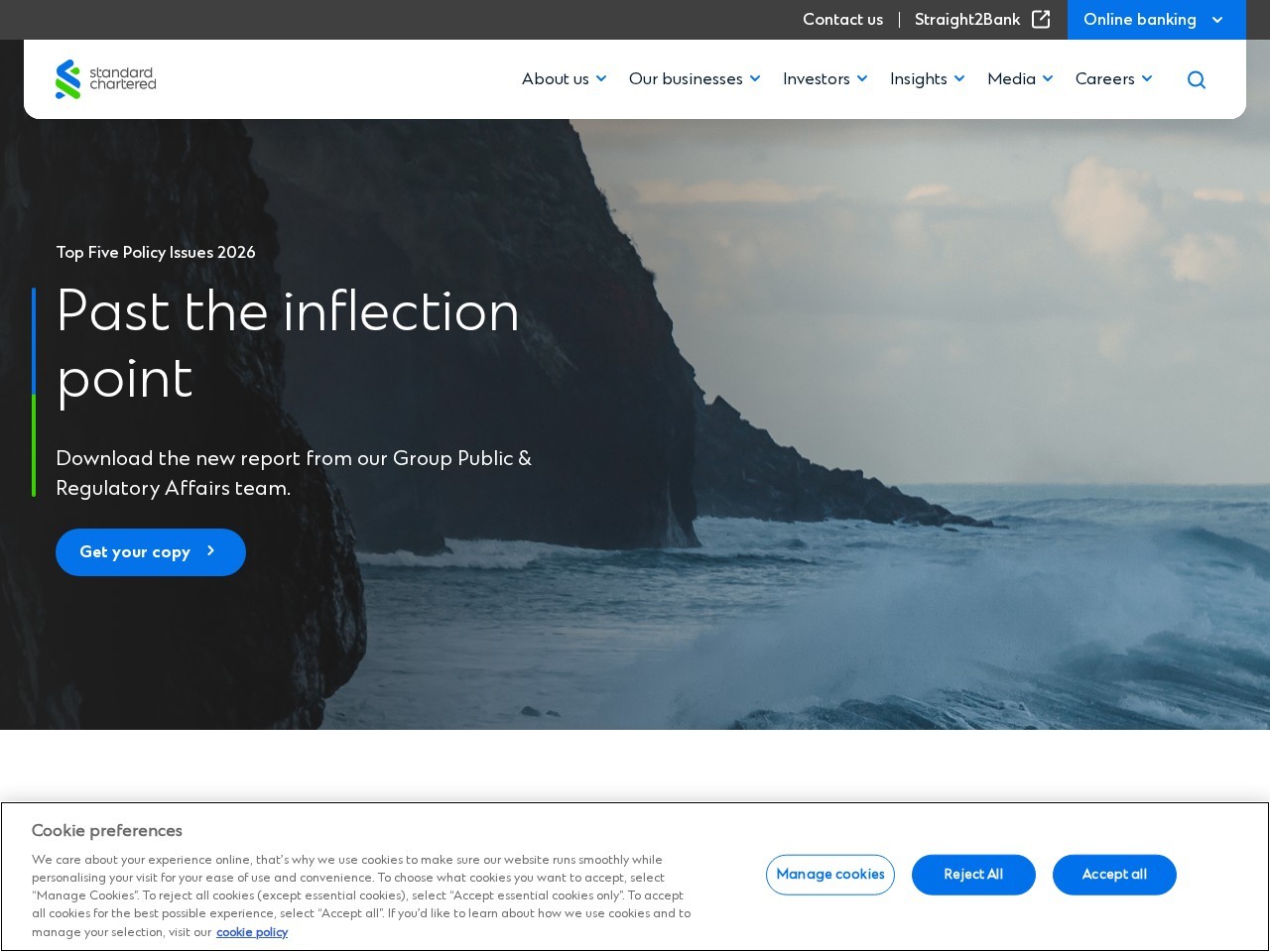Viewport: 1270px width, 952px height.
Task: Click Reject All cookies button
Action: tap(973, 875)
